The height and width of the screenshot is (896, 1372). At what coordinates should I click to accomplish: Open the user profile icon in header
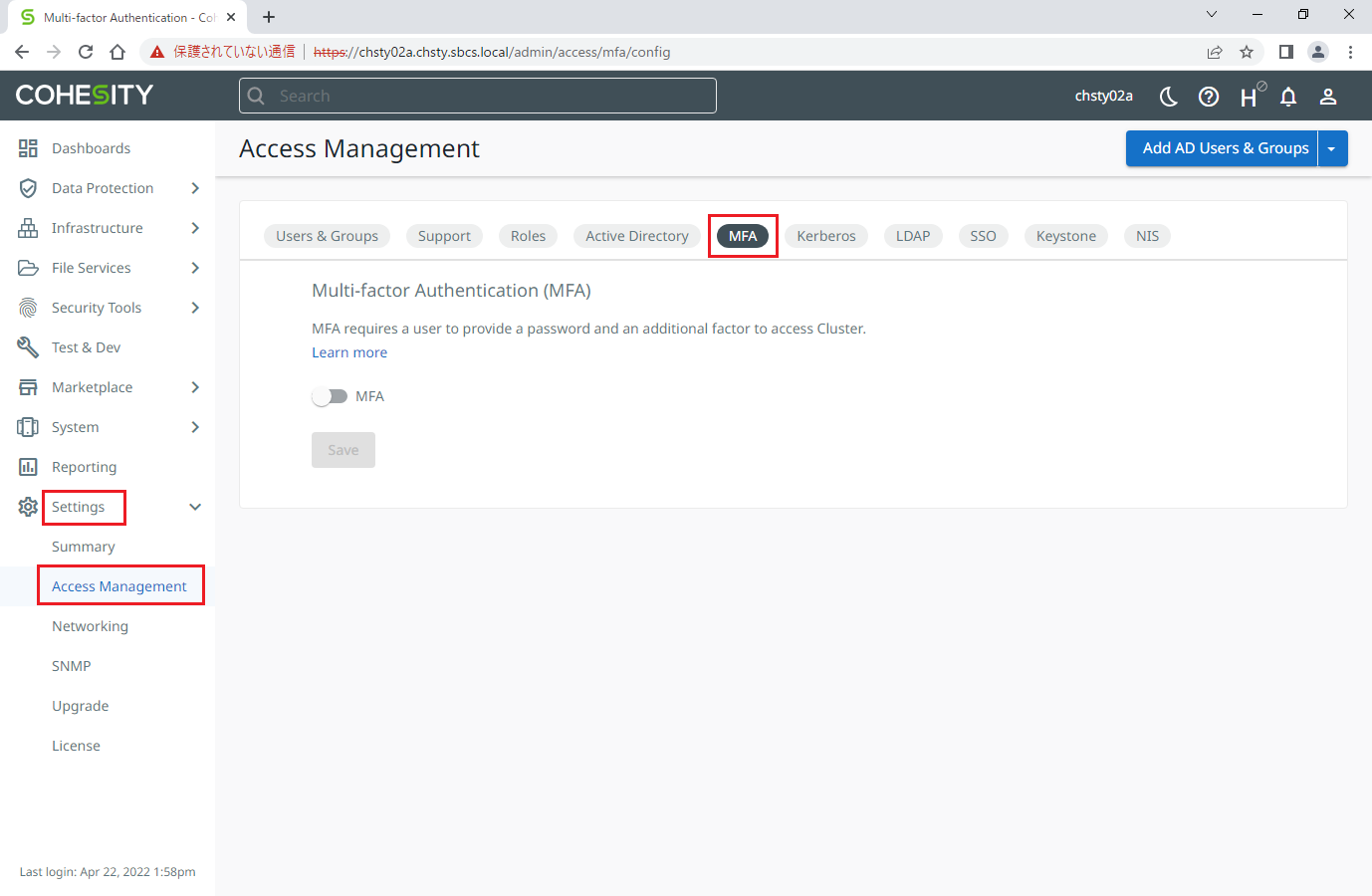pyautogui.click(x=1328, y=97)
